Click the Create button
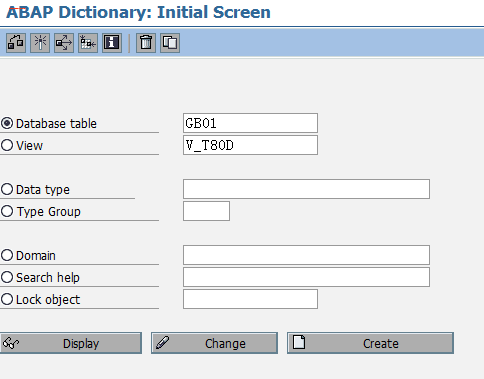484x379 pixels. pyautogui.click(x=370, y=343)
